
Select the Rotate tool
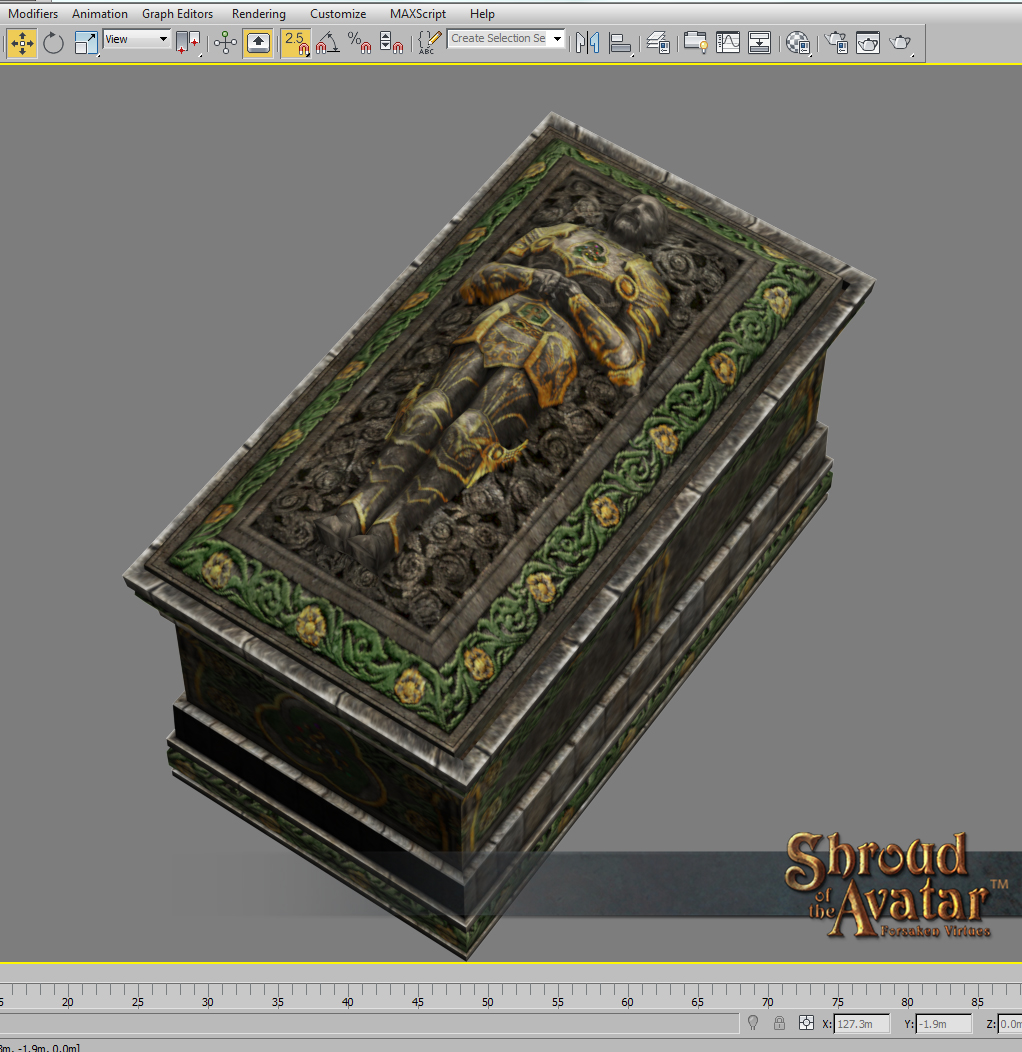pyautogui.click(x=53, y=42)
